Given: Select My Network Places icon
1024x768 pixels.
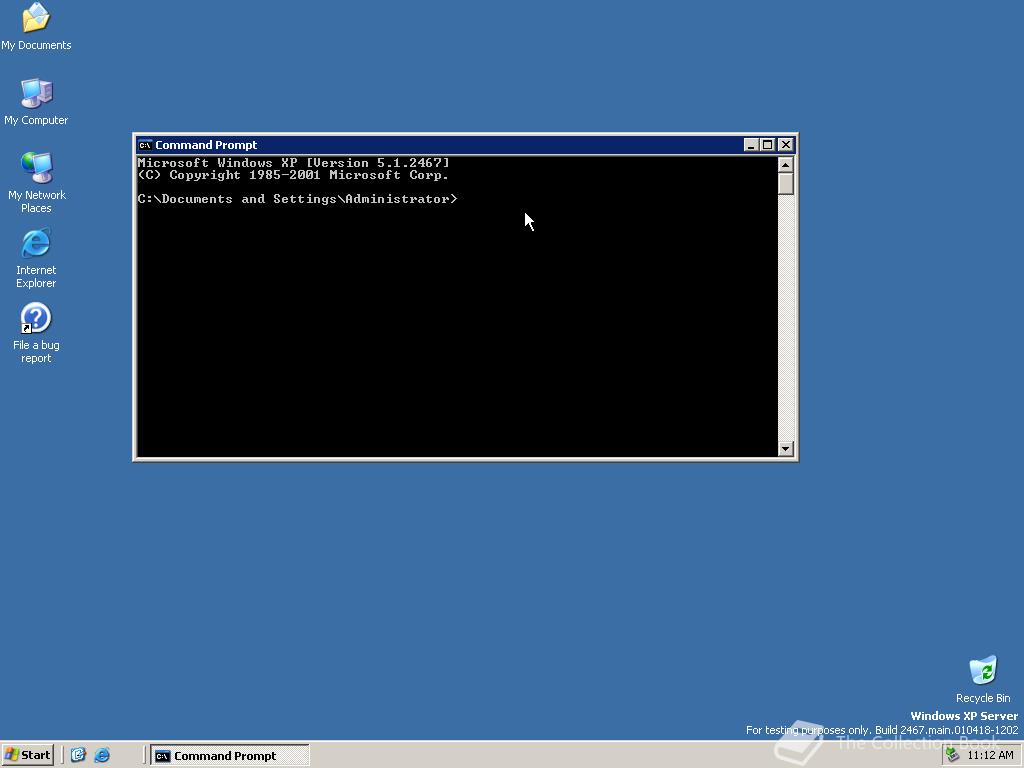Looking at the screenshot, I should coord(36,182).
